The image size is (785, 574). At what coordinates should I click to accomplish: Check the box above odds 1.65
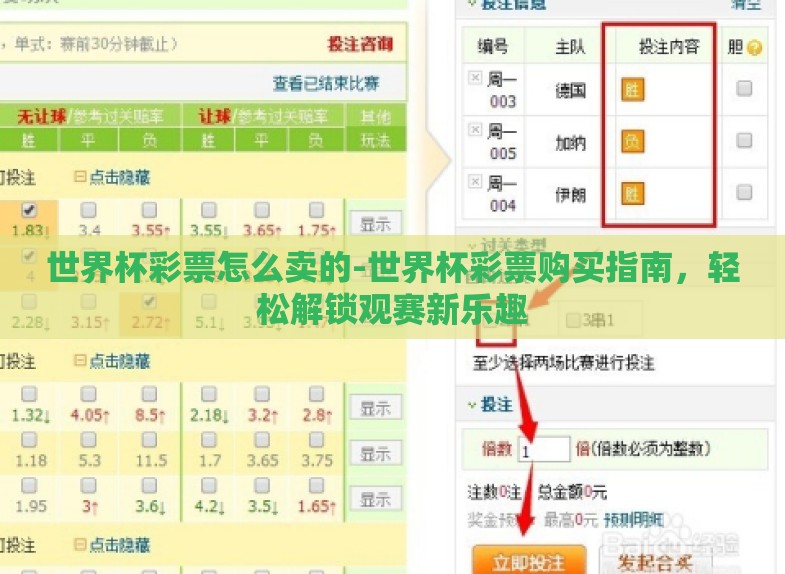click(316, 485)
